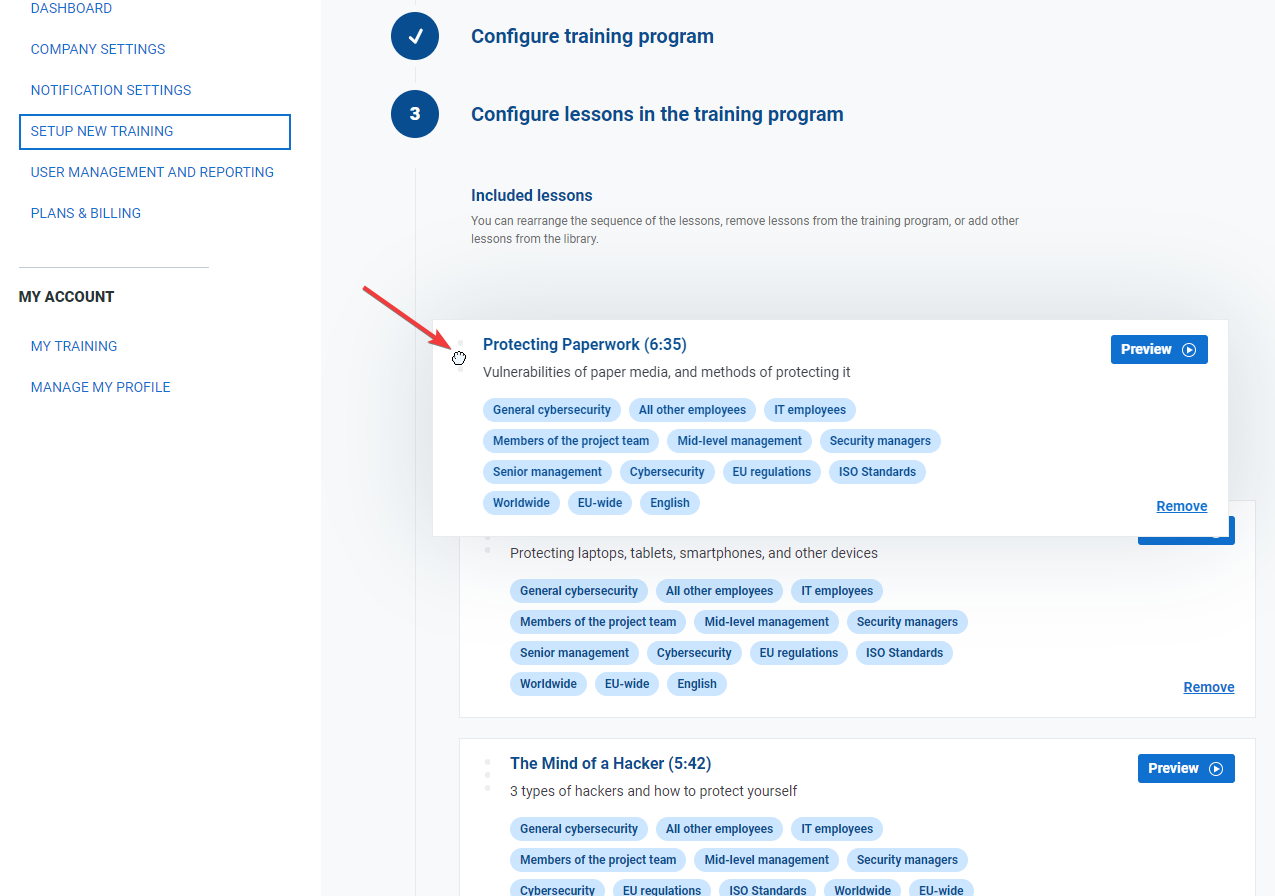Go to Company Settings
This screenshot has height=896, width=1275.
(x=98, y=49)
